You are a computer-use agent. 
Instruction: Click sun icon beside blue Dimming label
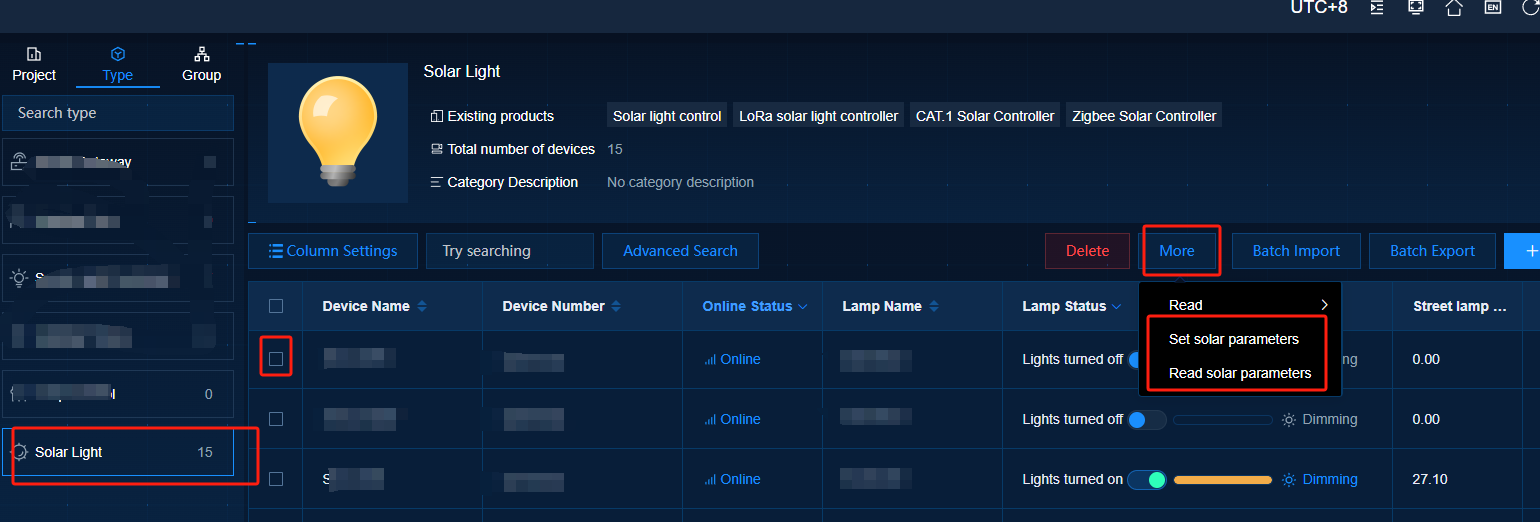click(x=1289, y=480)
